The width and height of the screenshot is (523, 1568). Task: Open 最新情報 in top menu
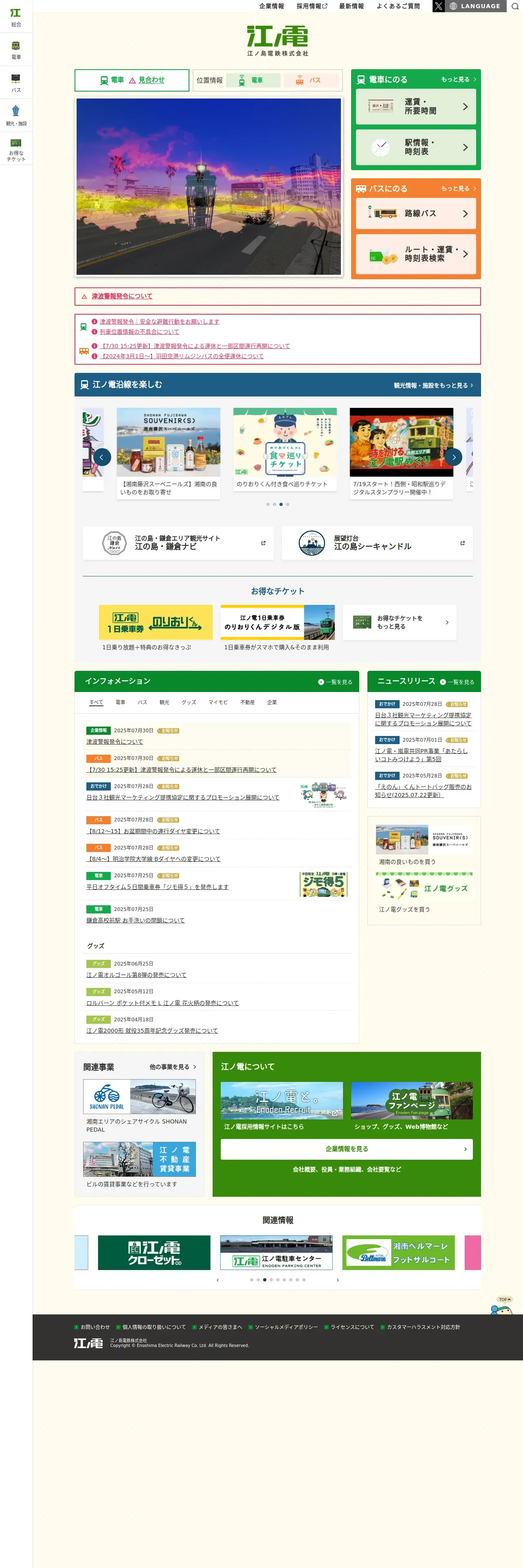coord(351,6)
